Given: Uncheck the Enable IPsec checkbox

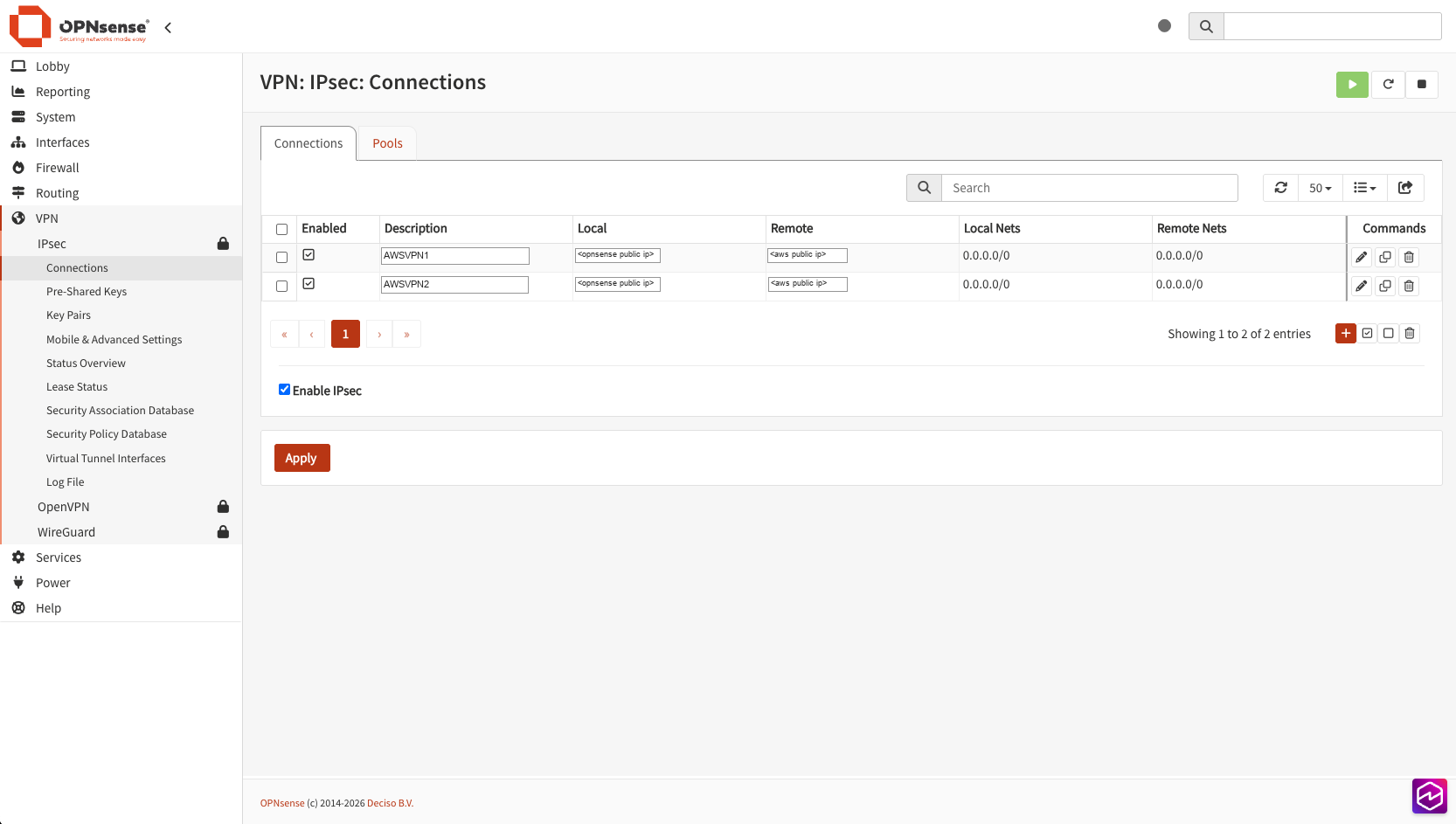Looking at the screenshot, I should point(284,390).
